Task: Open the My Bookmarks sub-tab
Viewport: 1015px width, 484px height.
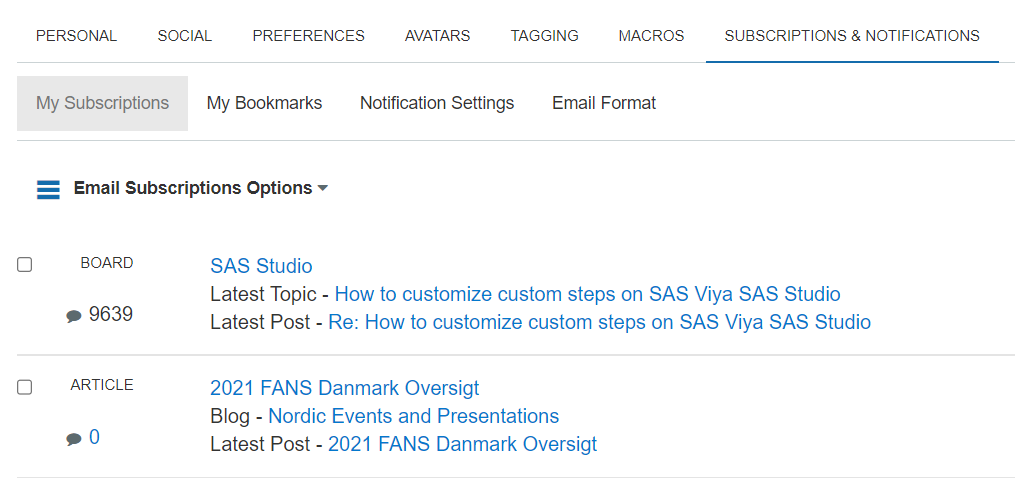Action: click(x=264, y=103)
